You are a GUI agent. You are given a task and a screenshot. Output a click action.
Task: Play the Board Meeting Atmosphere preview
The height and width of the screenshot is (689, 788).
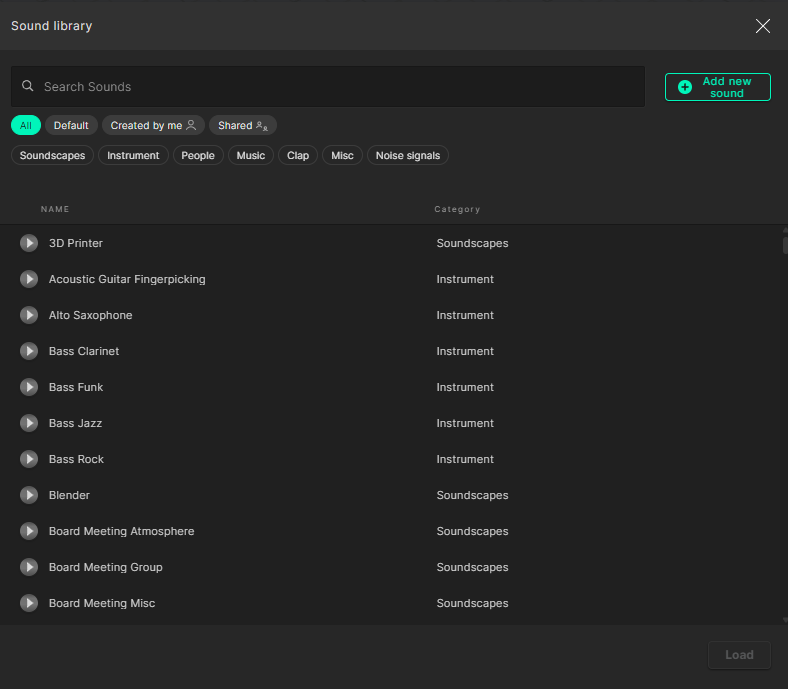29,531
